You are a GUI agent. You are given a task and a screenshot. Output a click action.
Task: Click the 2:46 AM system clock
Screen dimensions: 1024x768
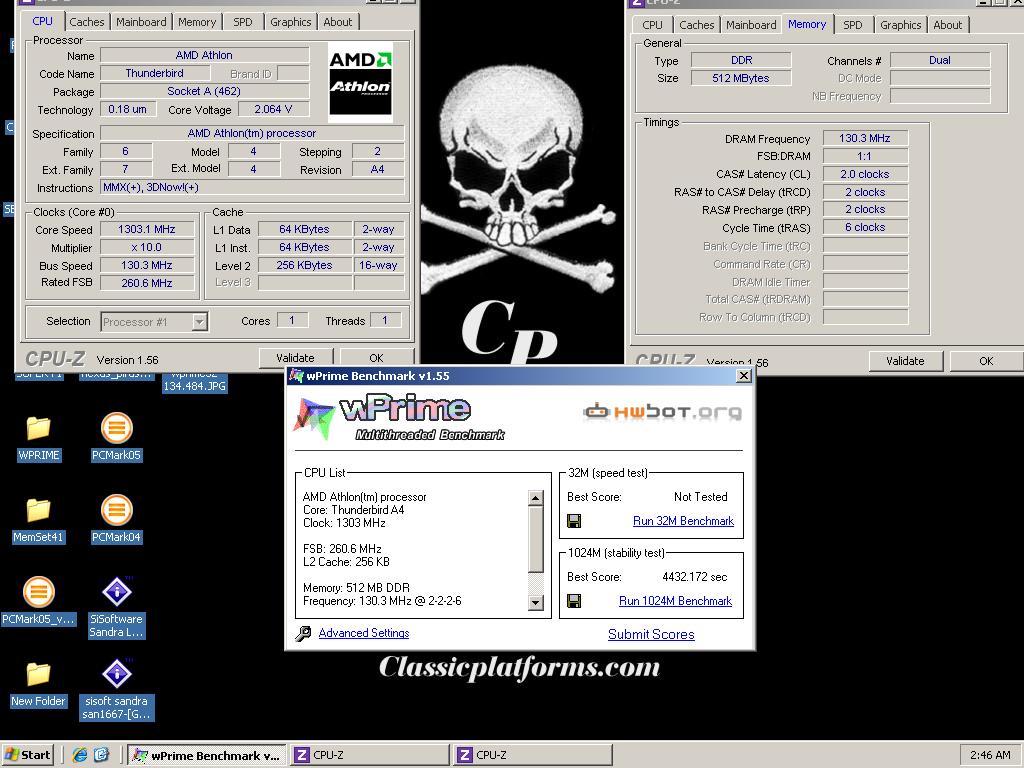(x=990, y=756)
